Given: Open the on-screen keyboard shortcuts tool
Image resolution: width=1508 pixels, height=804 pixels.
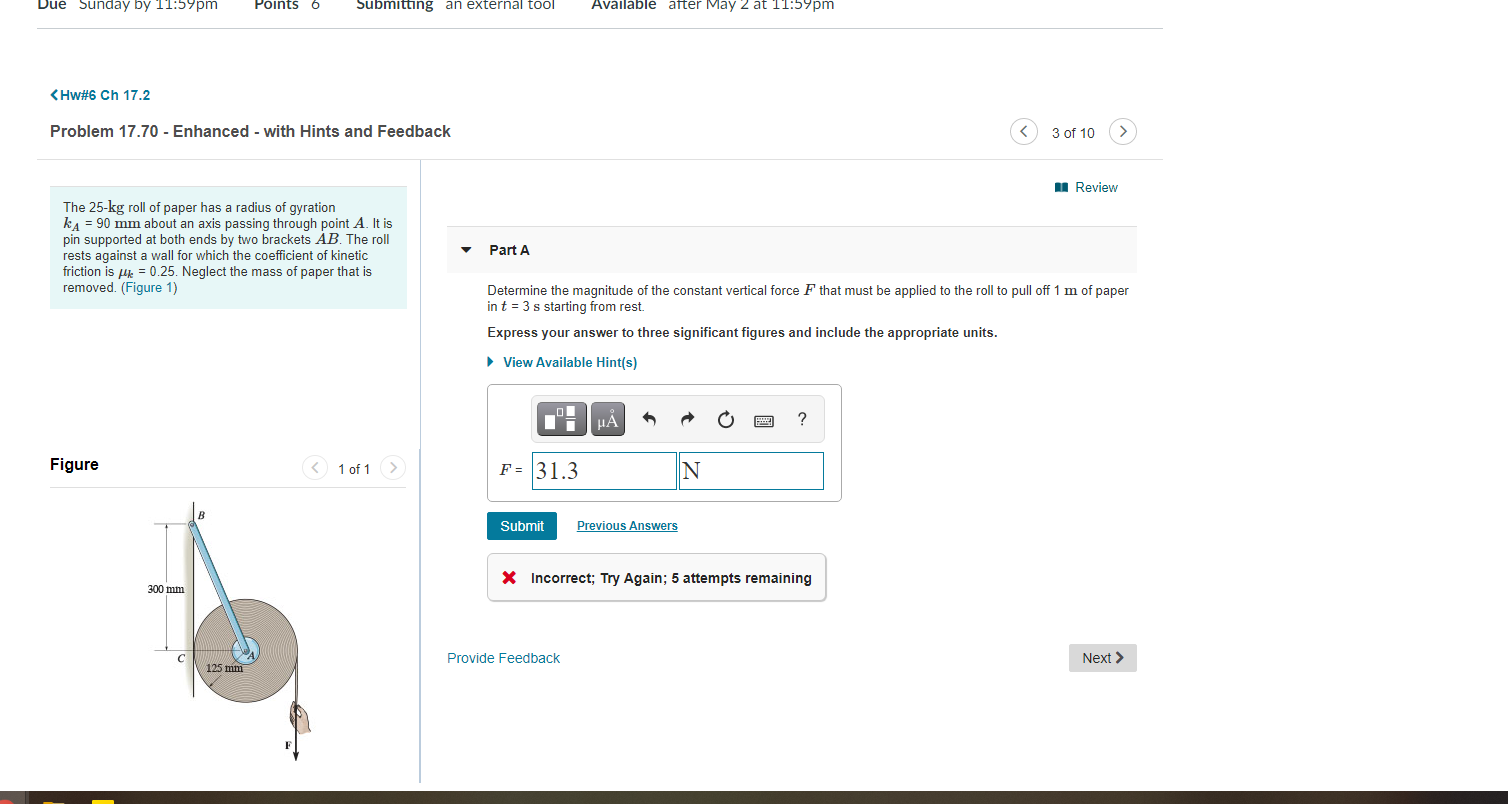Looking at the screenshot, I should [763, 419].
